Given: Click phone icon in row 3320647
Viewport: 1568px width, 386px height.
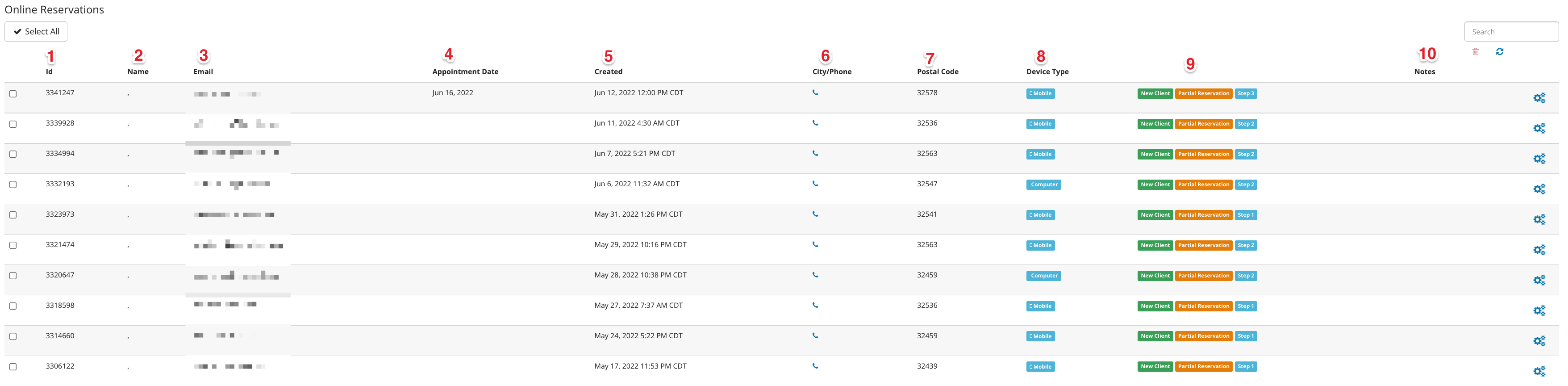Looking at the screenshot, I should click(815, 275).
